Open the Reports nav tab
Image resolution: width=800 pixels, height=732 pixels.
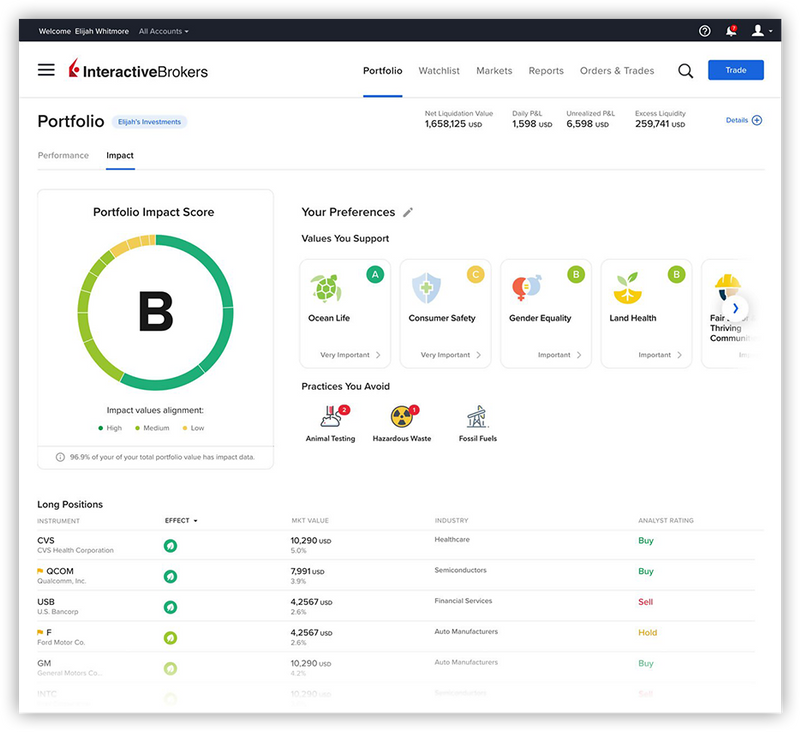point(546,71)
